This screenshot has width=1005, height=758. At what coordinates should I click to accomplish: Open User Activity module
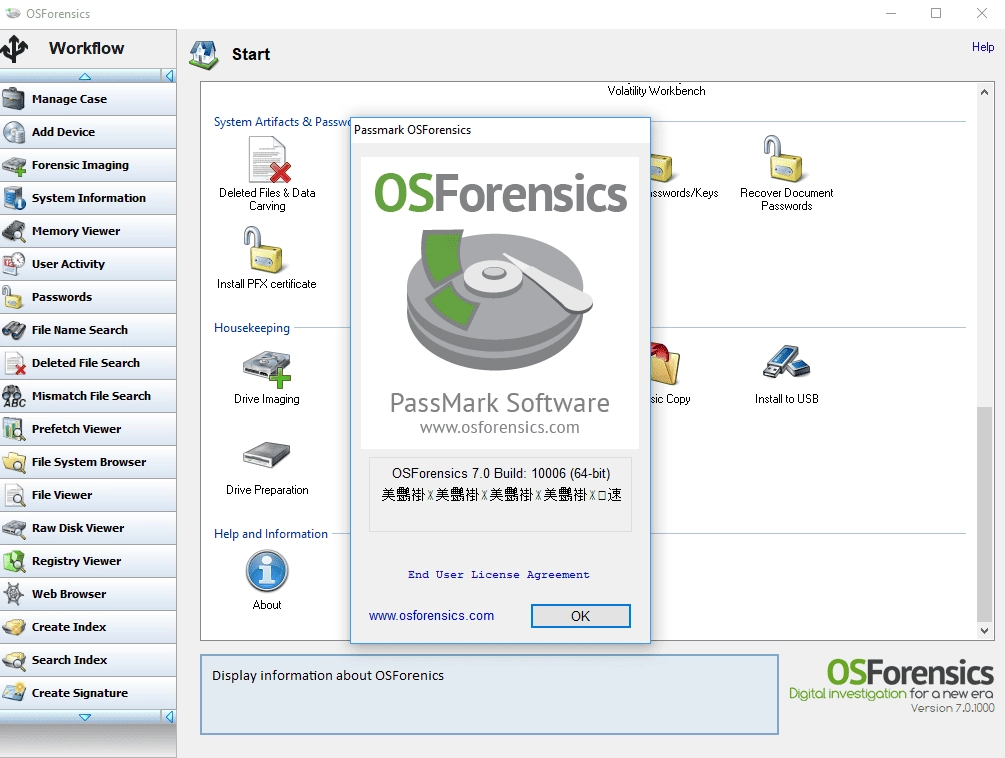[x=88, y=264]
